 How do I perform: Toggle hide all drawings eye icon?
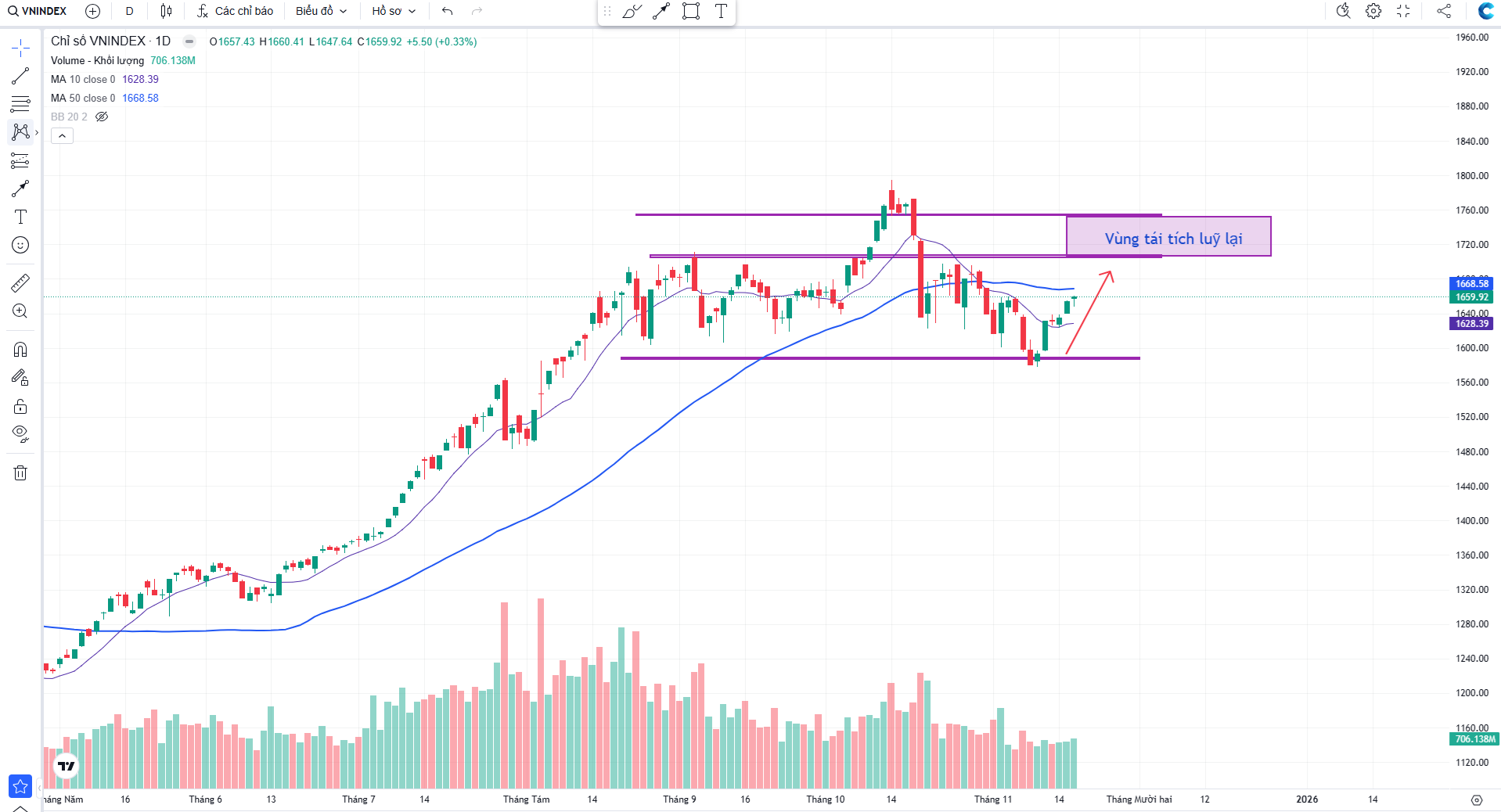tap(20, 433)
